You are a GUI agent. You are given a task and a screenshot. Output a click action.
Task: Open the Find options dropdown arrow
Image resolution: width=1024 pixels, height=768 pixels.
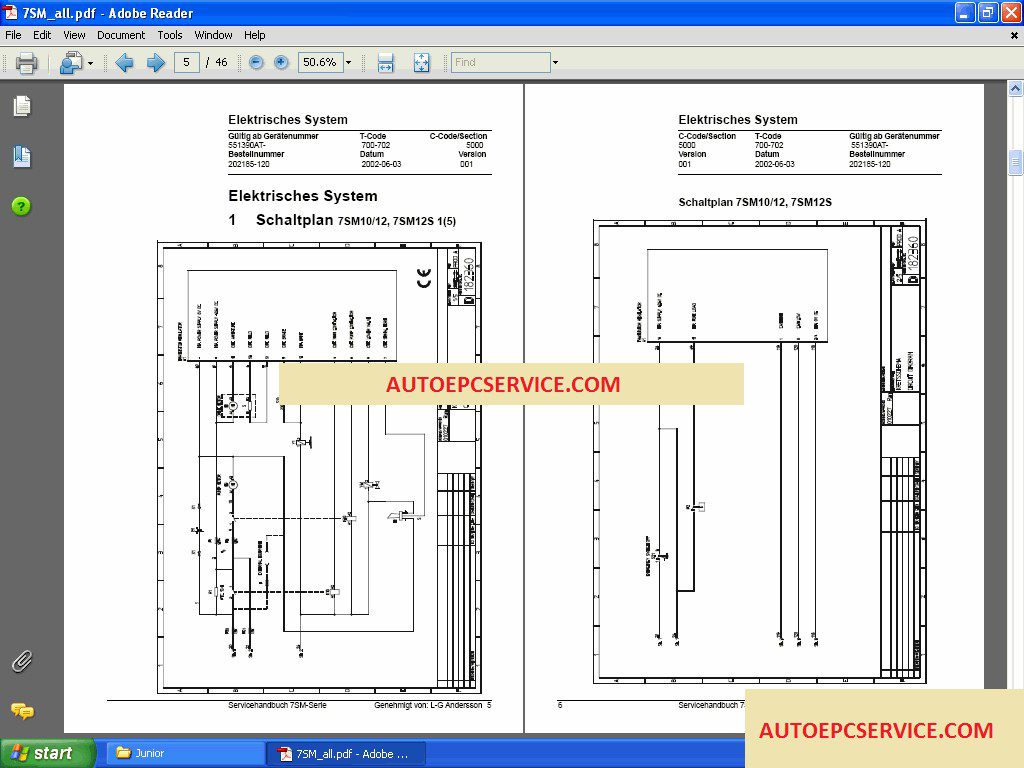coord(556,62)
